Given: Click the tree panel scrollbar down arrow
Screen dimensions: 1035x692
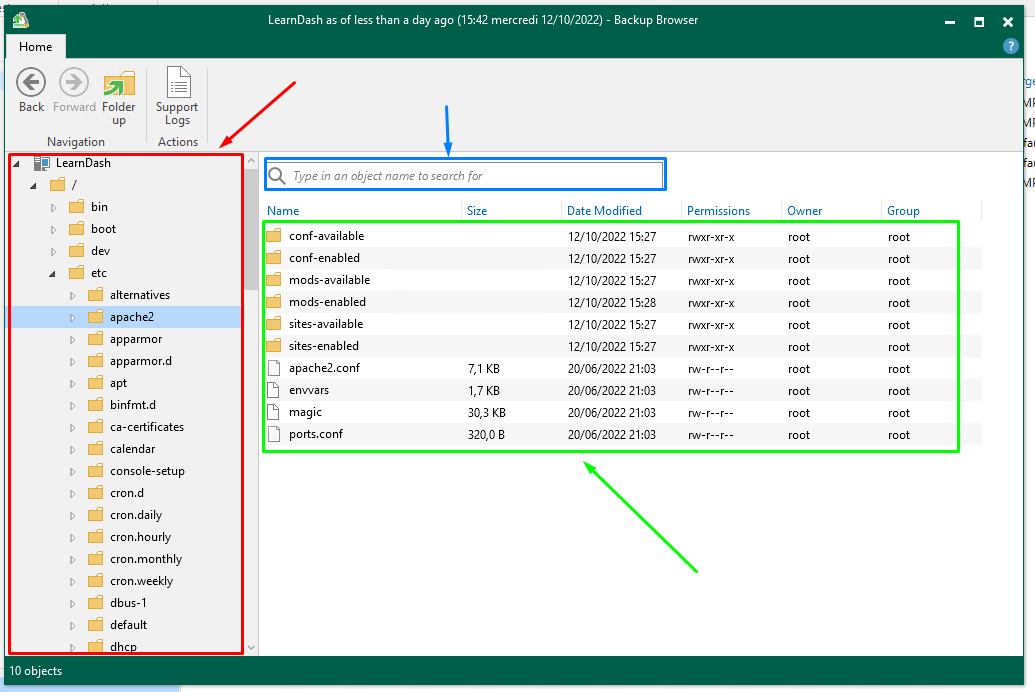Looking at the screenshot, I should (x=251, y=648).
